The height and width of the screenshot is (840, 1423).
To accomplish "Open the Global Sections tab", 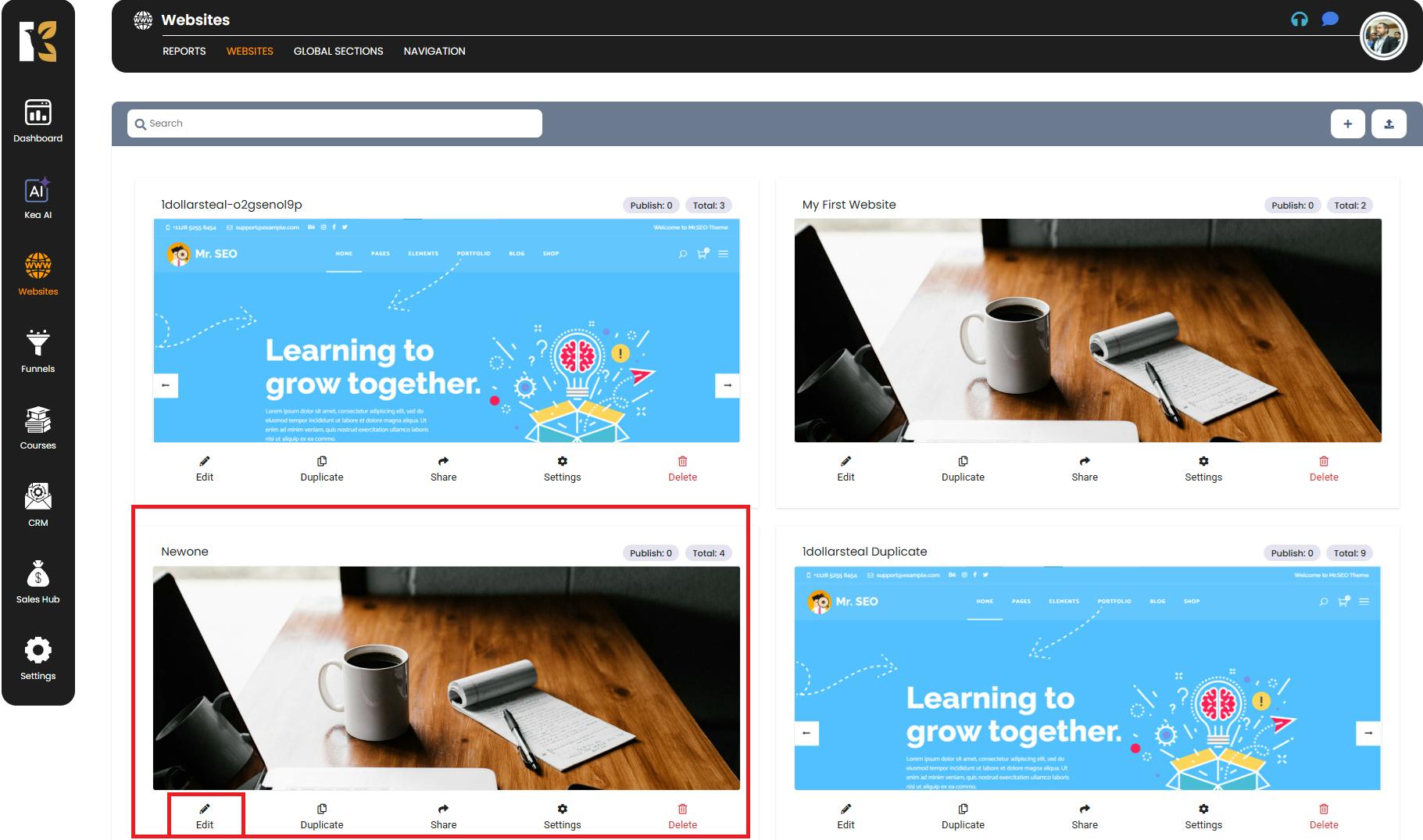I will pos(338,51).
